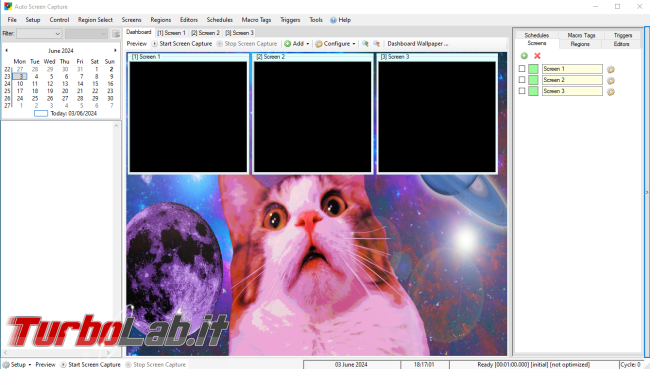
Task: Expand the Filter type dropdown
Action: (x=39, y=34)
